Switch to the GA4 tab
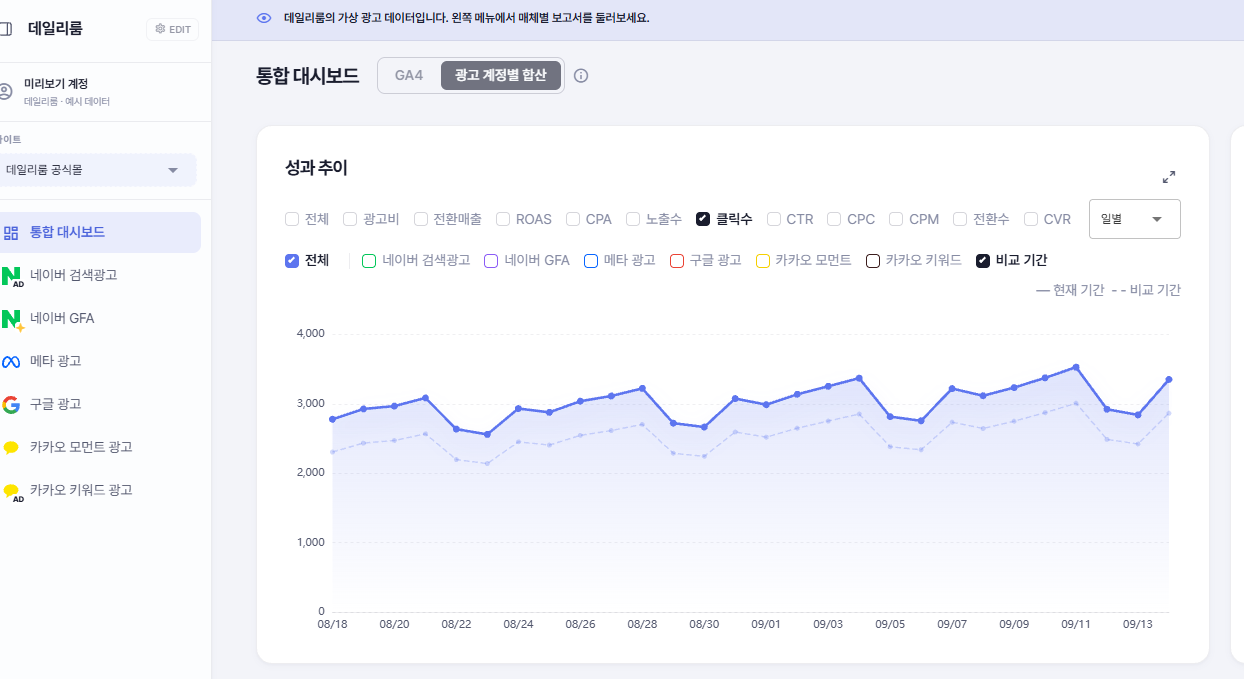This screenshot has width=1244, height=679. [409, 76]
